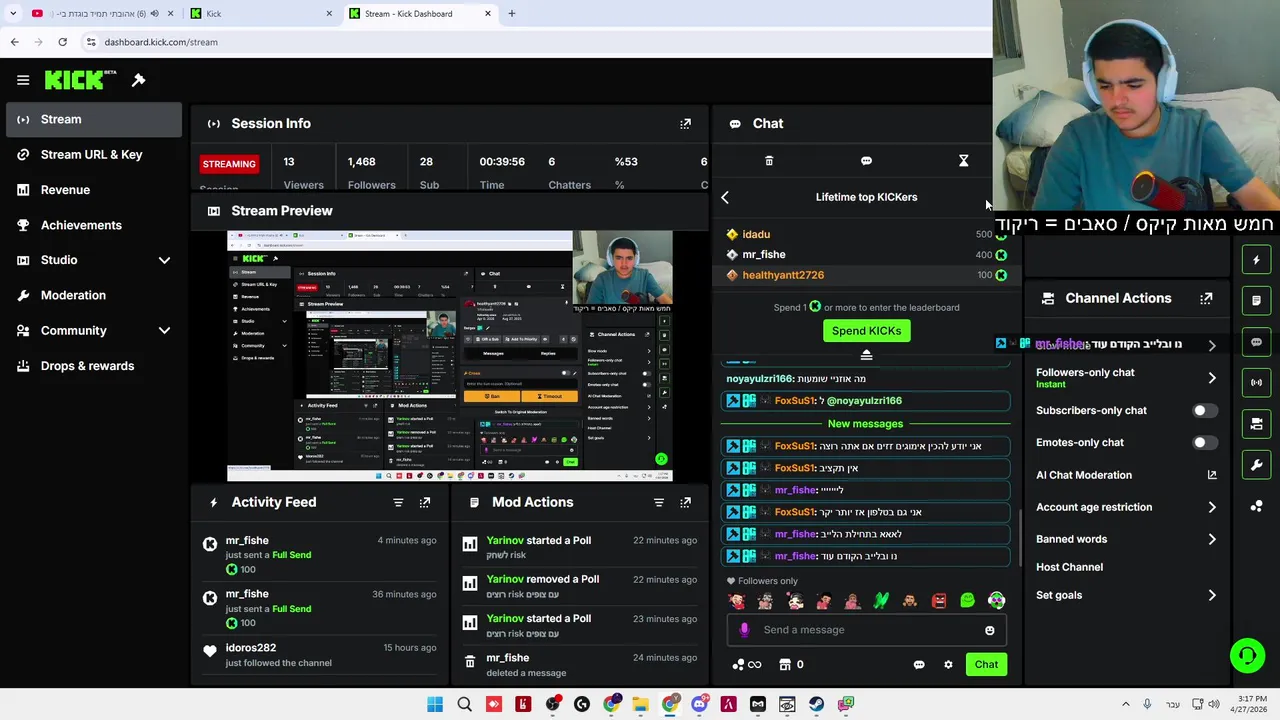Image resolution: width=1280 pixels, height=720 pixels.
Task: Click the Spend KICKs button
Action: tap(866, 331)
